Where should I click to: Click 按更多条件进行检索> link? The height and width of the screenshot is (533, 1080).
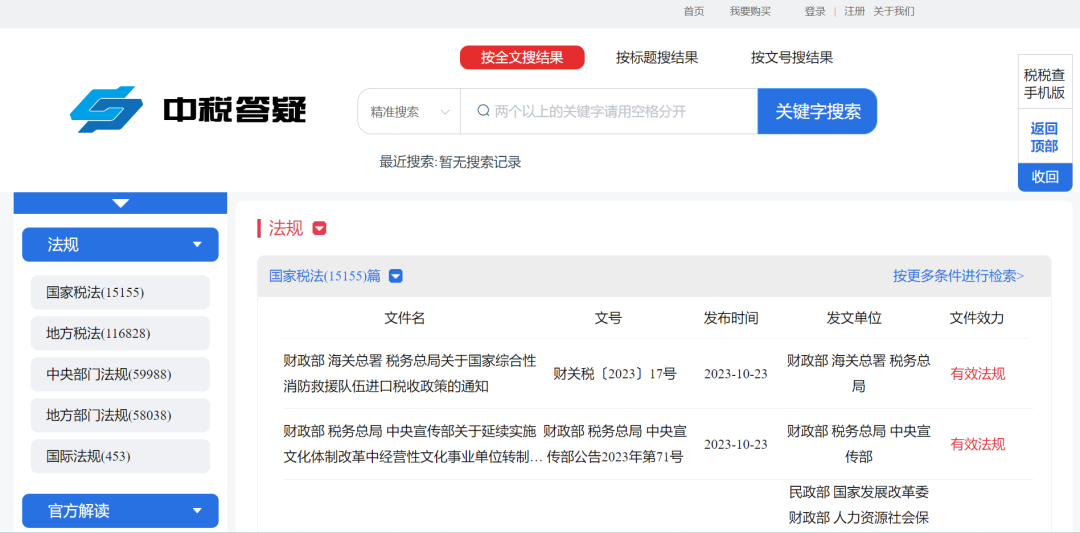coord(959,276)
